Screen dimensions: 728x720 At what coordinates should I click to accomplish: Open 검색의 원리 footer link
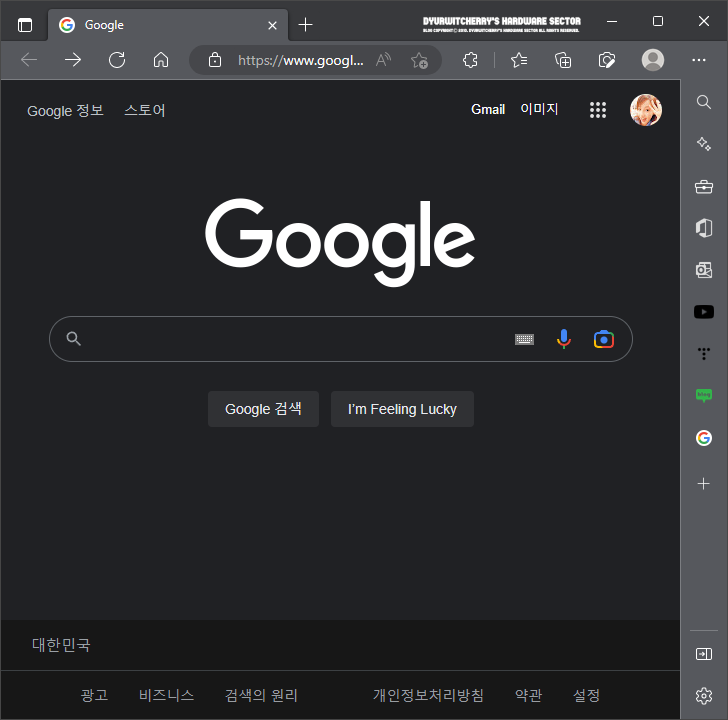[261, 695]
